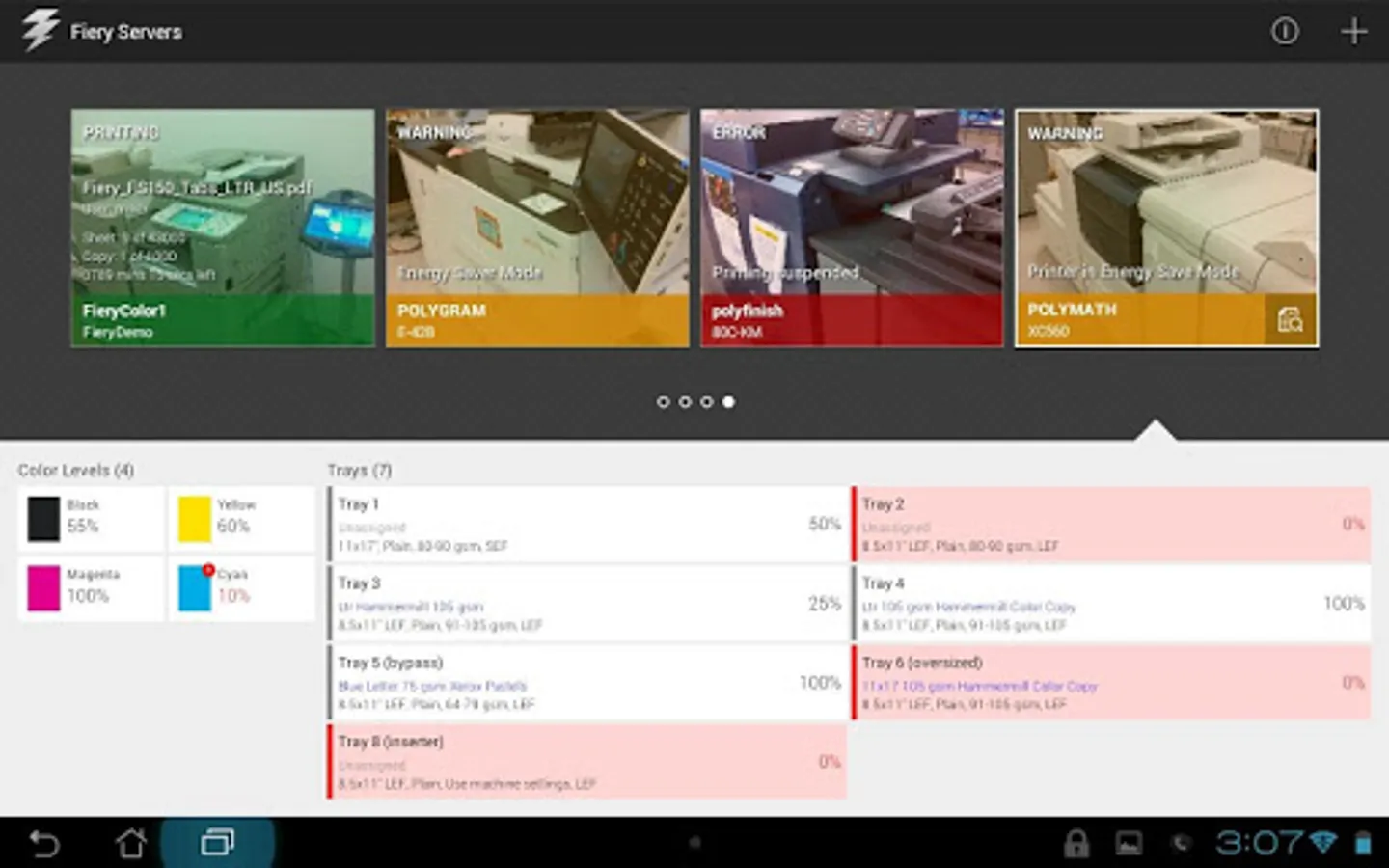Viewport: 1389px width, 868px height.
Task: Click Hammermill Color Copy link in Tray 4
Action: pyautogui.click(x=968, y=607)
